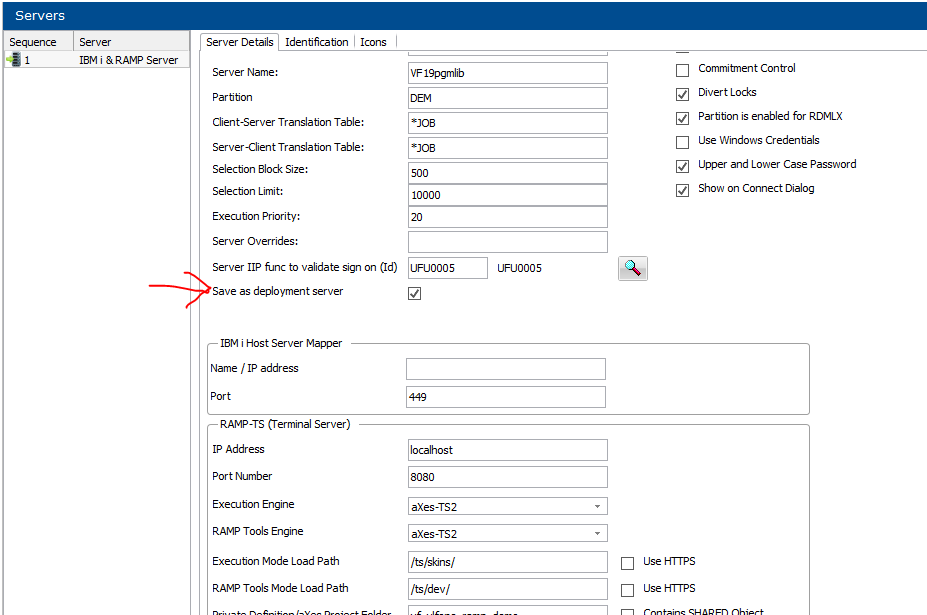Toggle Partition is enabled for RDMLX checkbox
927x615 pixels.
click(x=682, y=118)
